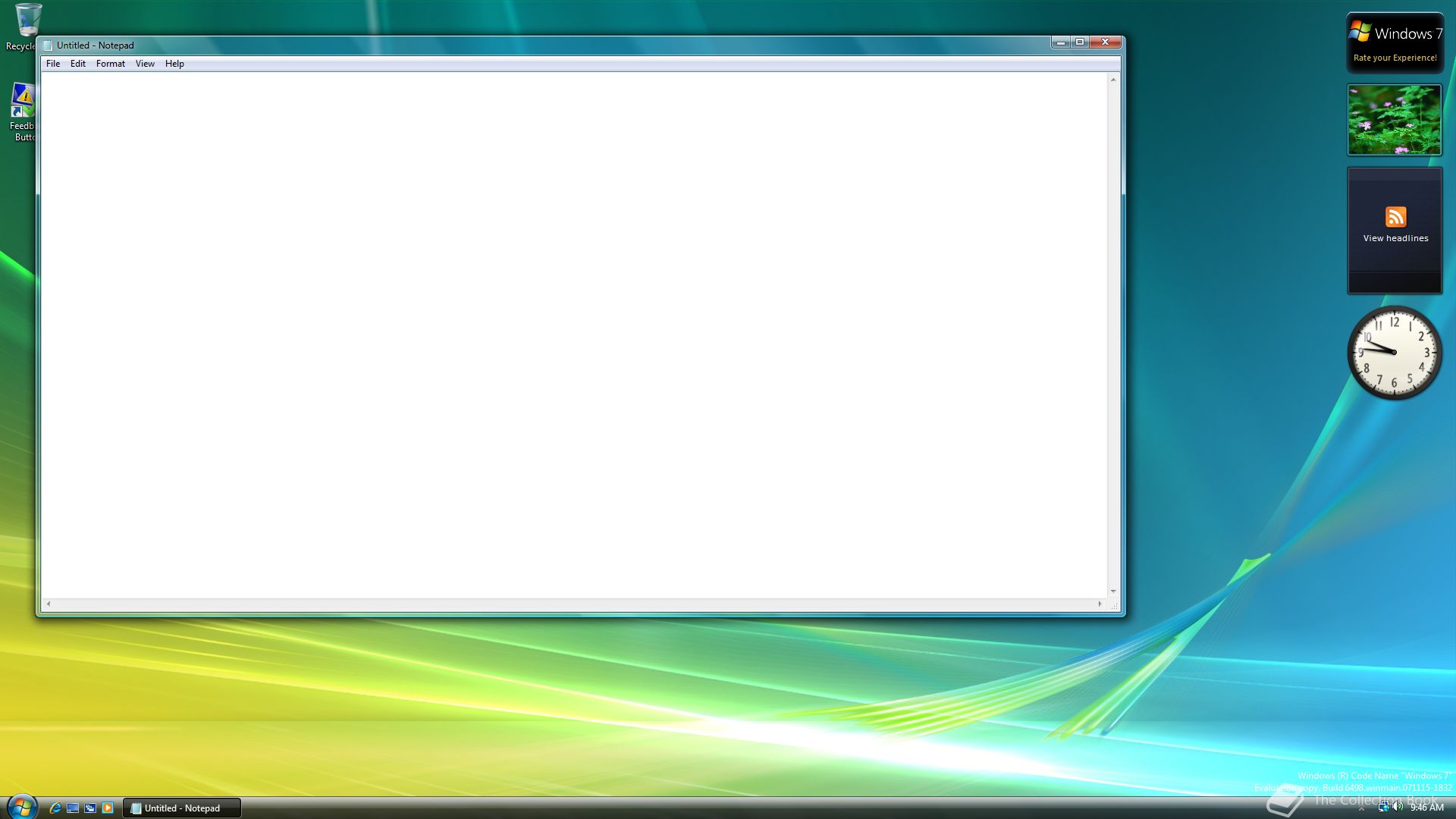Open the Edit menu
Viewport: 1456px width, 819px height.
click(78, 64)
